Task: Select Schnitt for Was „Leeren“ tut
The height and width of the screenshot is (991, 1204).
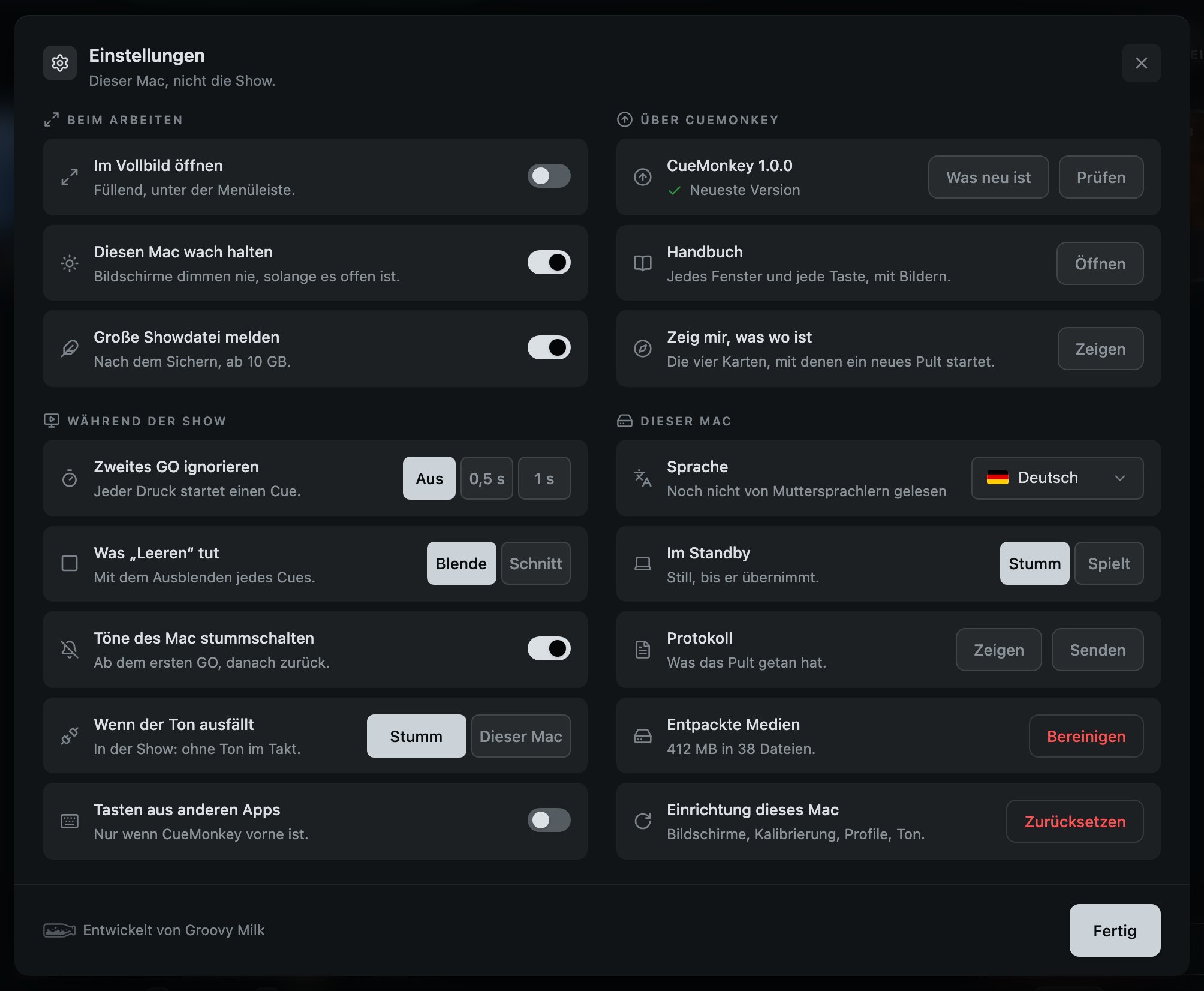Action: 536,563
